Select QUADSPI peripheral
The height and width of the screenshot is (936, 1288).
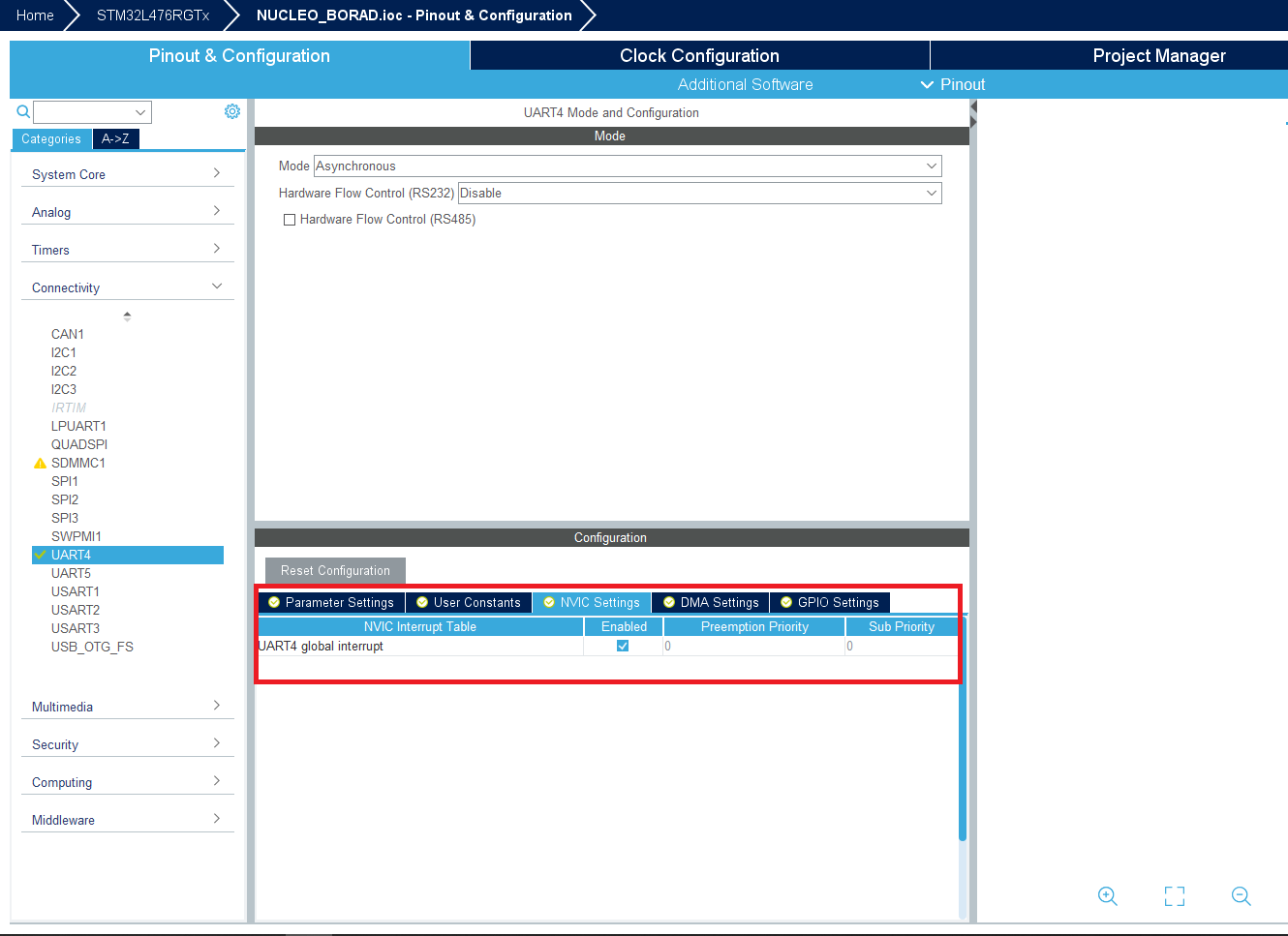coord(79,444)
